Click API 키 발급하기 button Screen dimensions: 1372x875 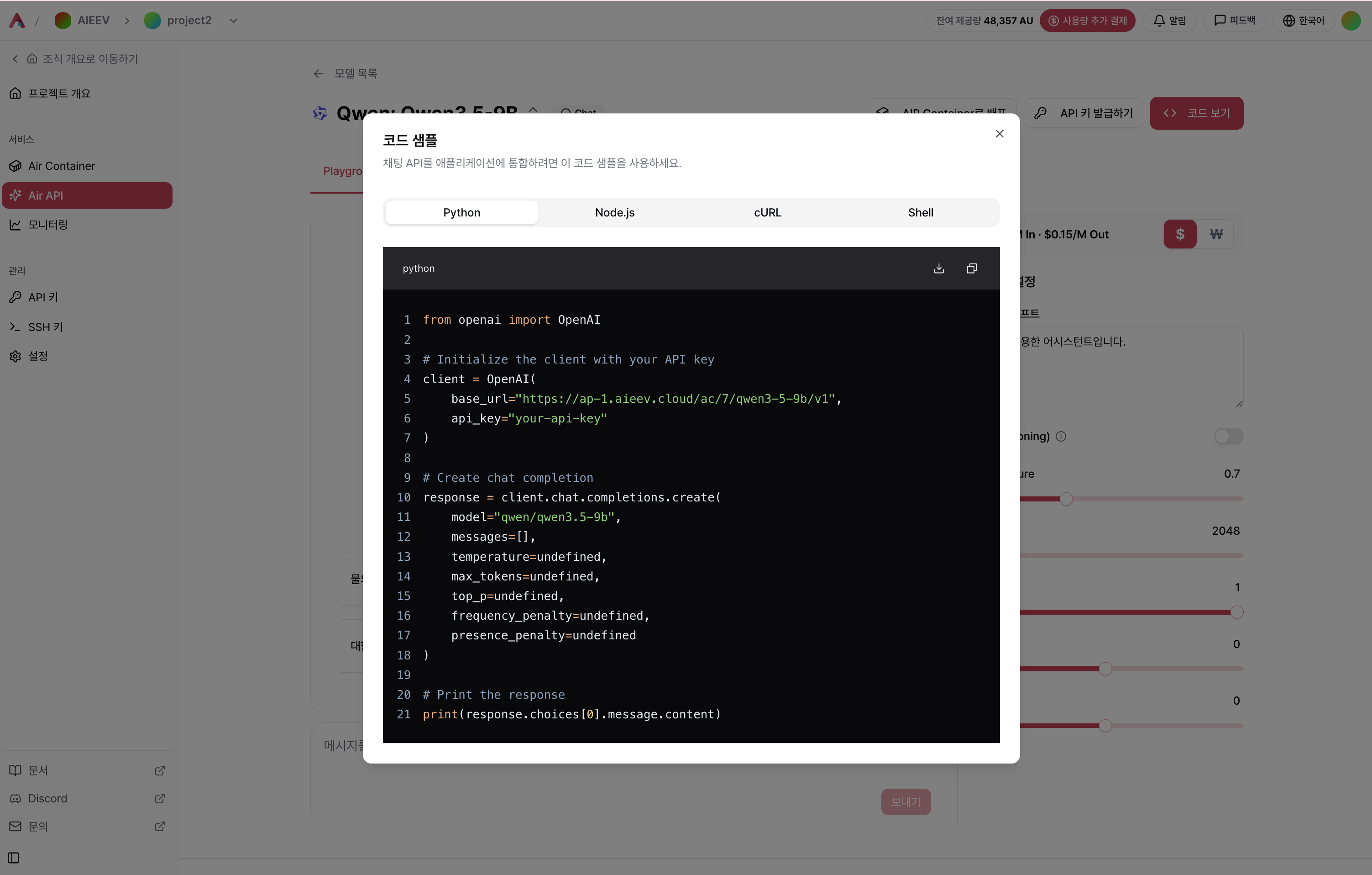tap(1083, 113)
